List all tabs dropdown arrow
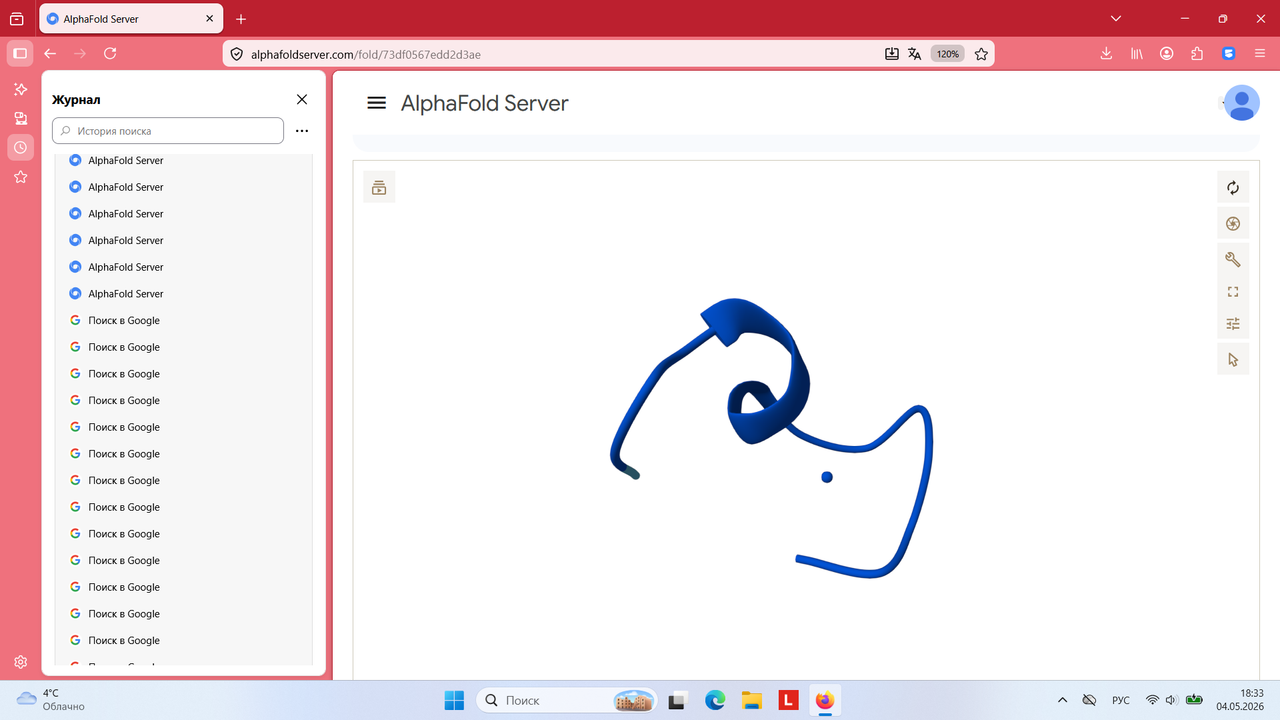 tap(1117, 19)
